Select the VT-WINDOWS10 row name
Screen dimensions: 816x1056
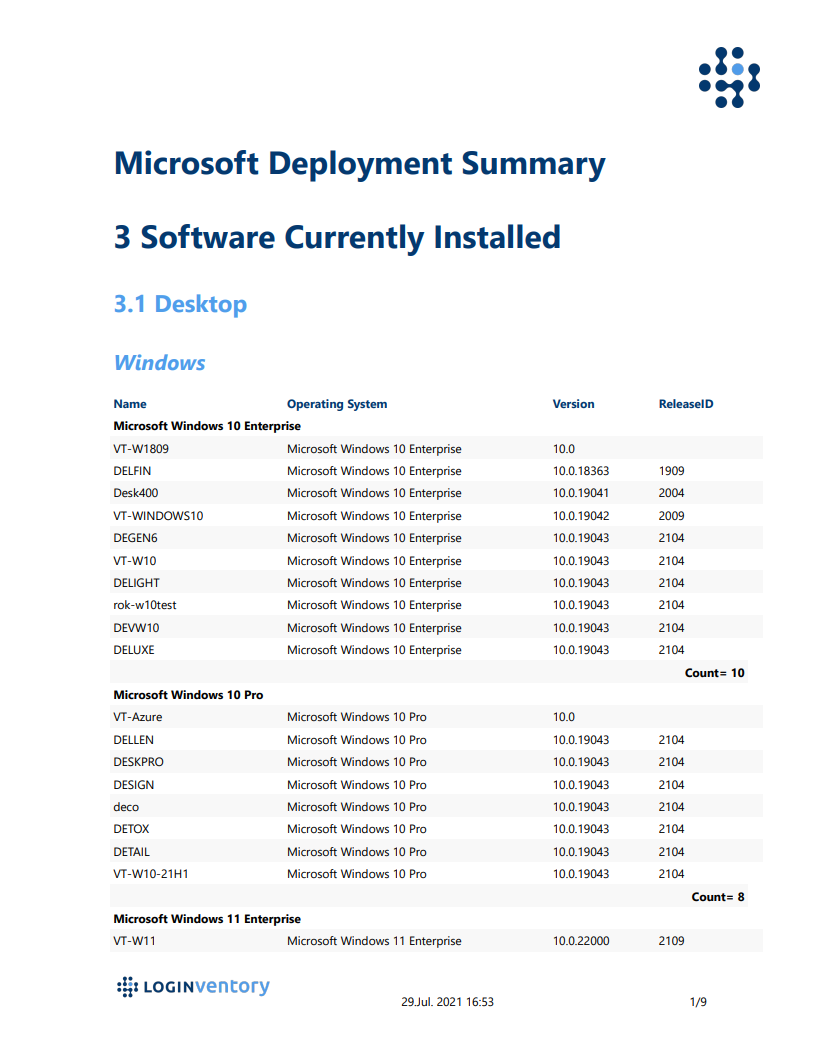click(158, 517)
